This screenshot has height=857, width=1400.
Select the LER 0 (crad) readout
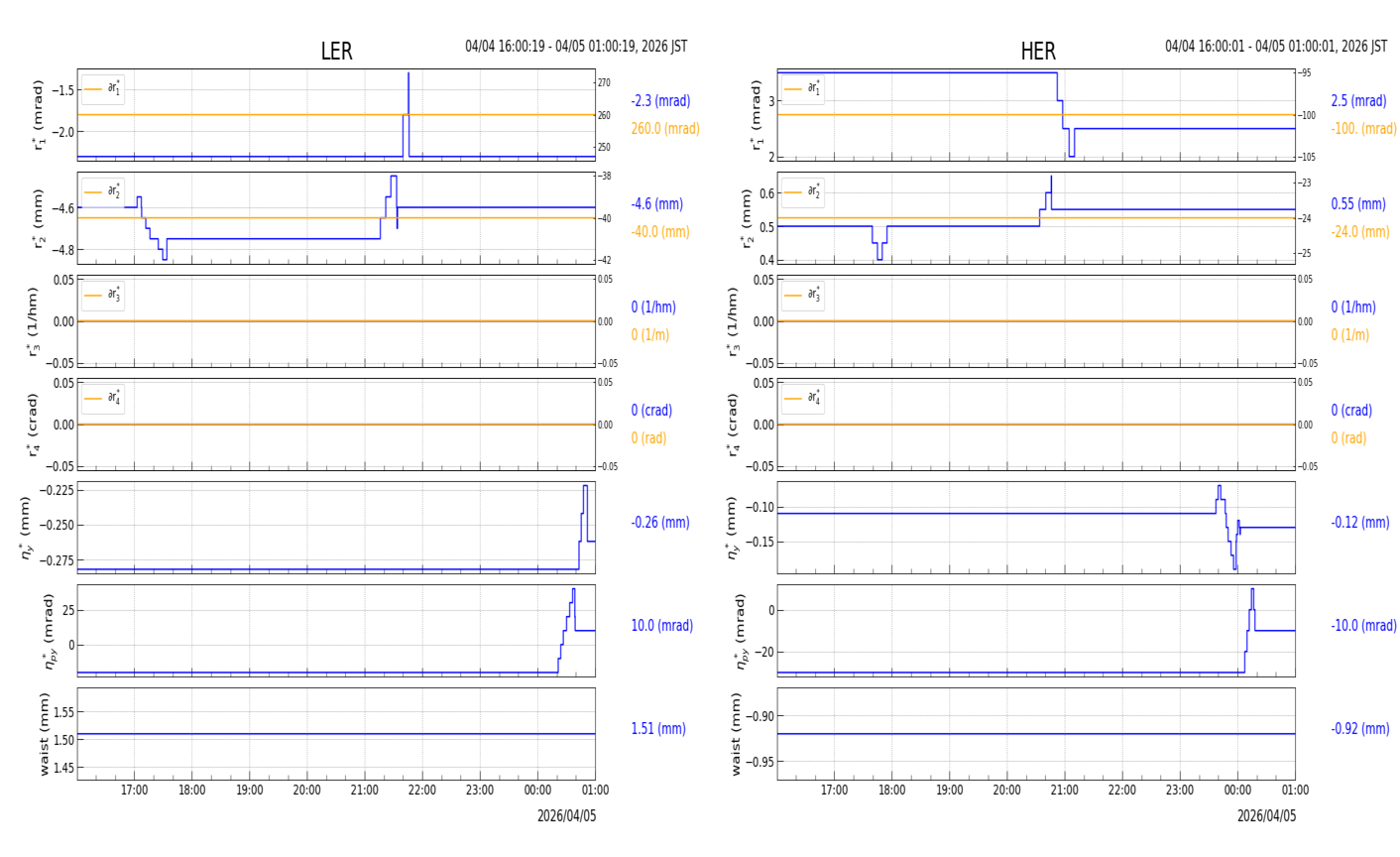click(651, 411)
